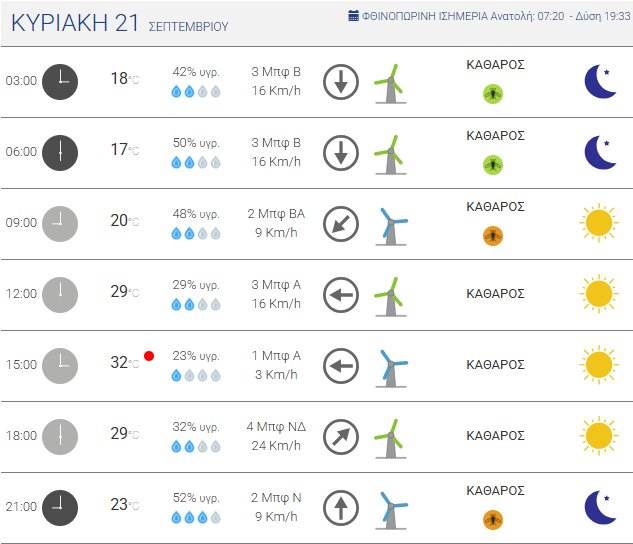Click the 03:00 clock icon
Image resolution: width=633 pixels, height=544 pixels.
60,81
